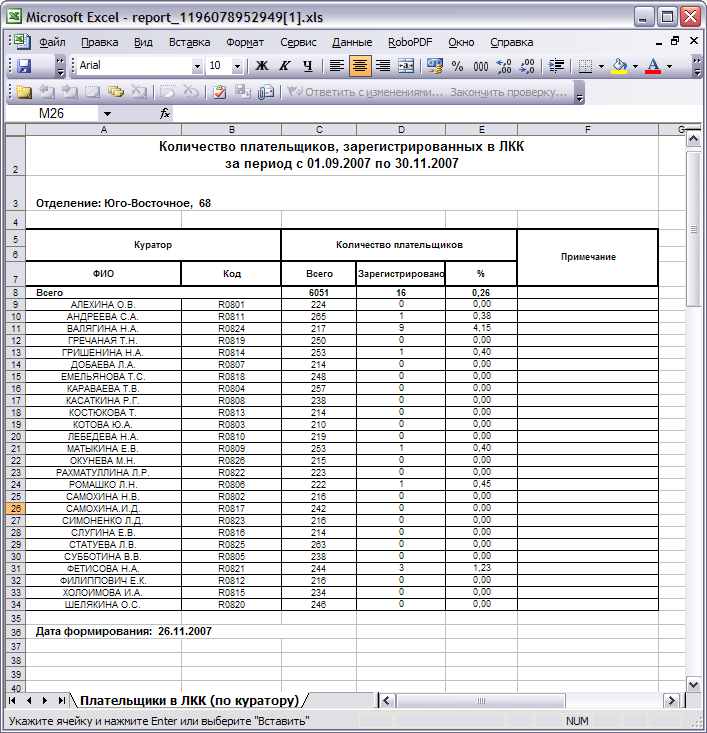
Task: Expand reviewing toolbar options arrow
Action: pos(580,93)
